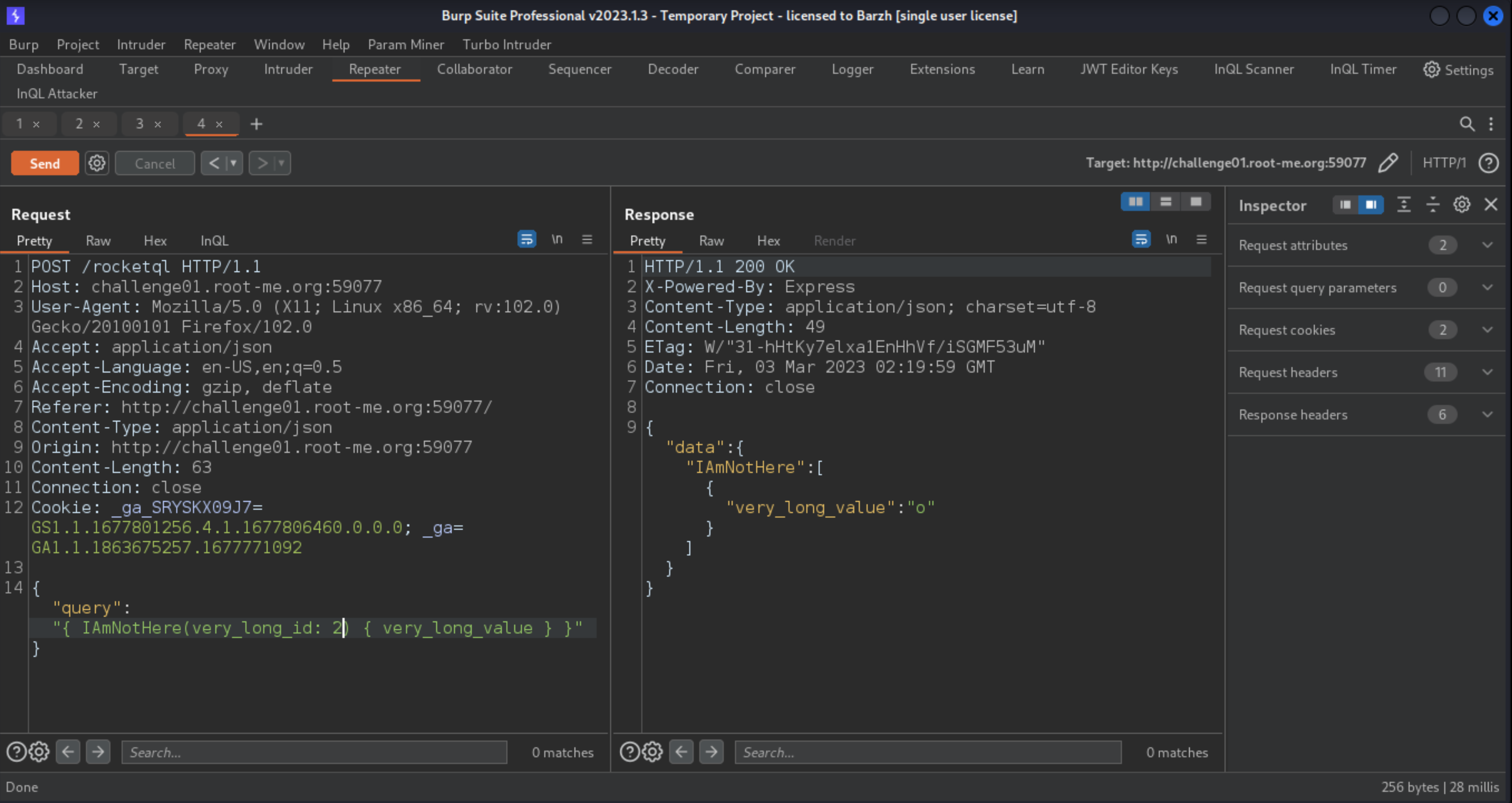Switch to the JWT Editor Keys tab
The width and height of the screenshot is (1512, 803).
tap(1129, 69)
